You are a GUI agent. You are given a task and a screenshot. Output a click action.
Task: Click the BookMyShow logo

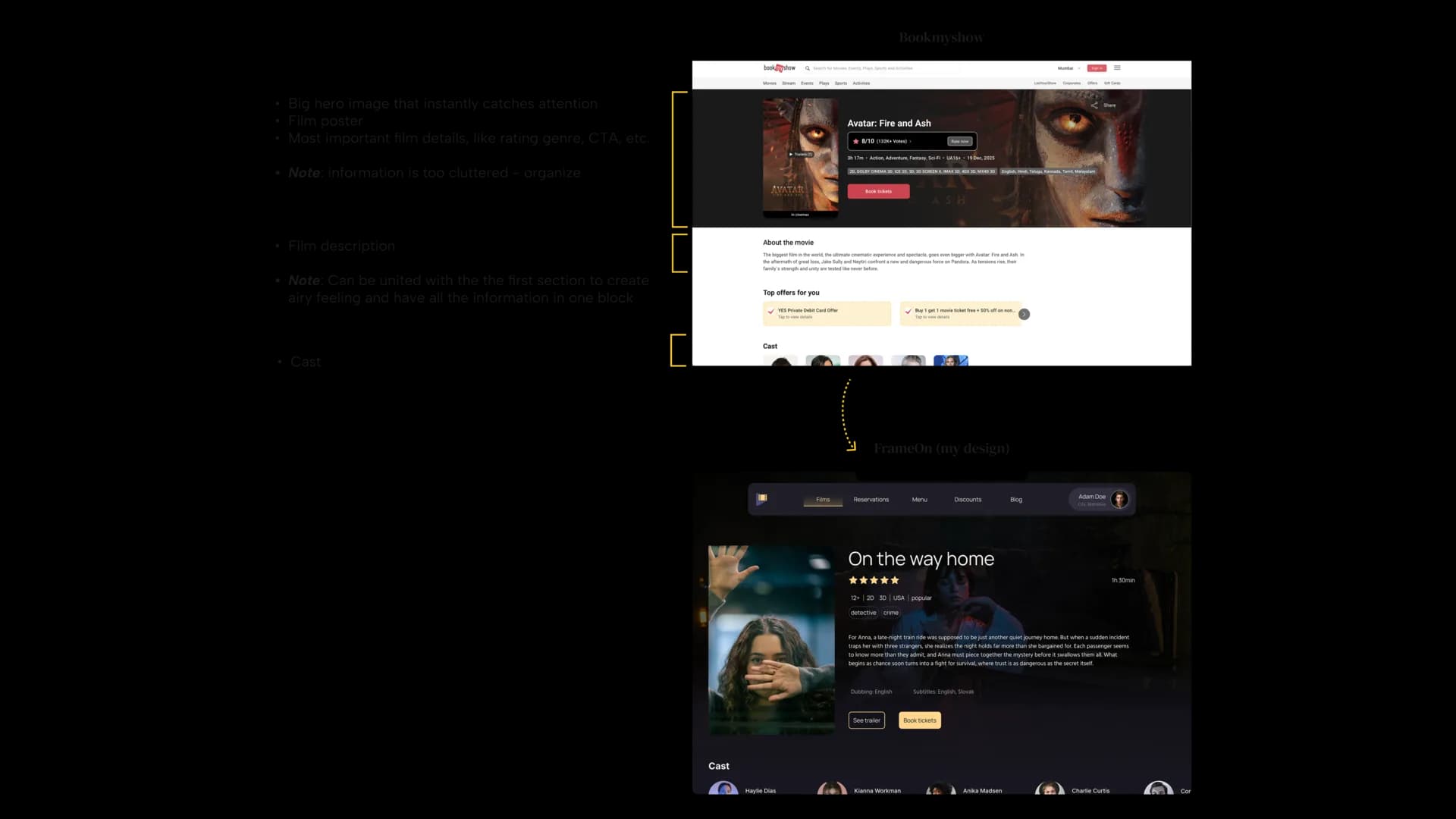(779, 68)
